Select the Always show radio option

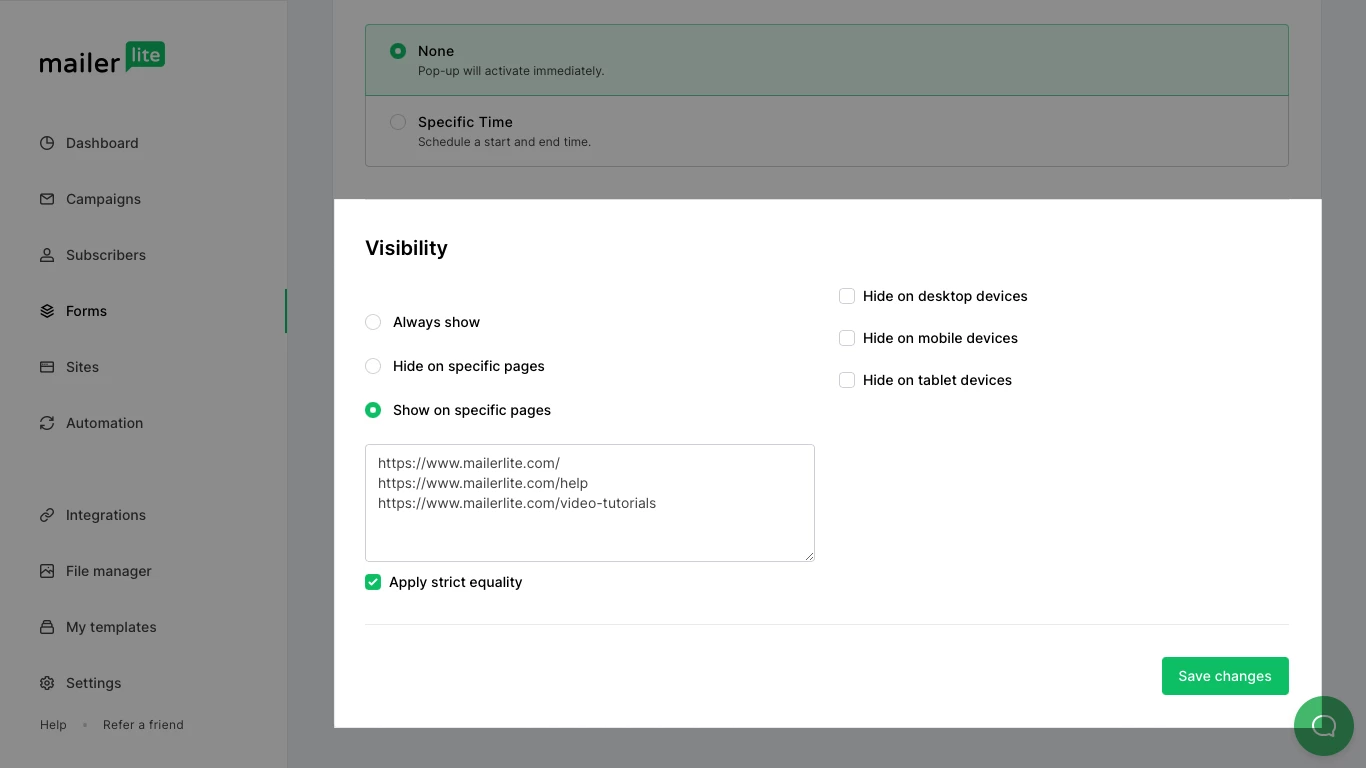pyautogui.click(x=373, y=322)
